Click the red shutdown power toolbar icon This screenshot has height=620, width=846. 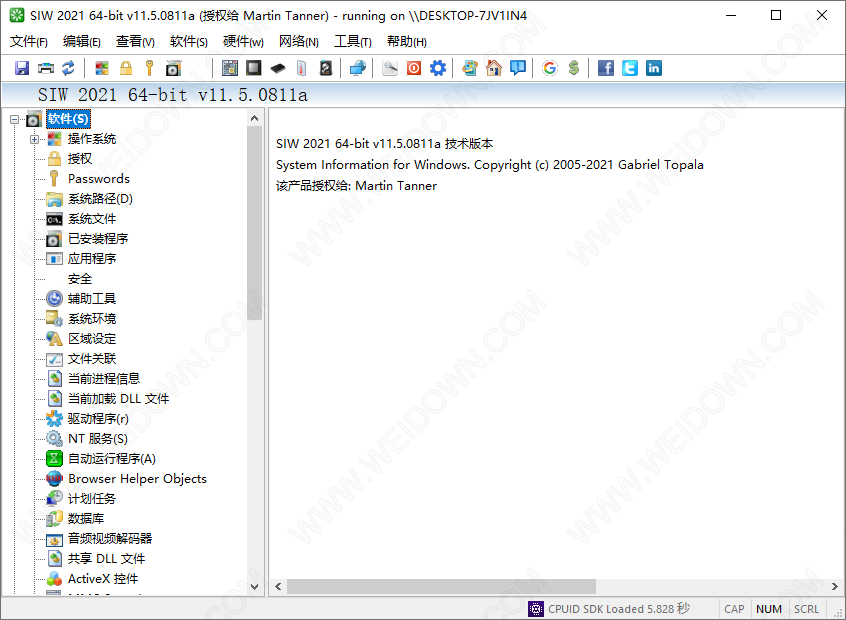[x=414, y=68]
